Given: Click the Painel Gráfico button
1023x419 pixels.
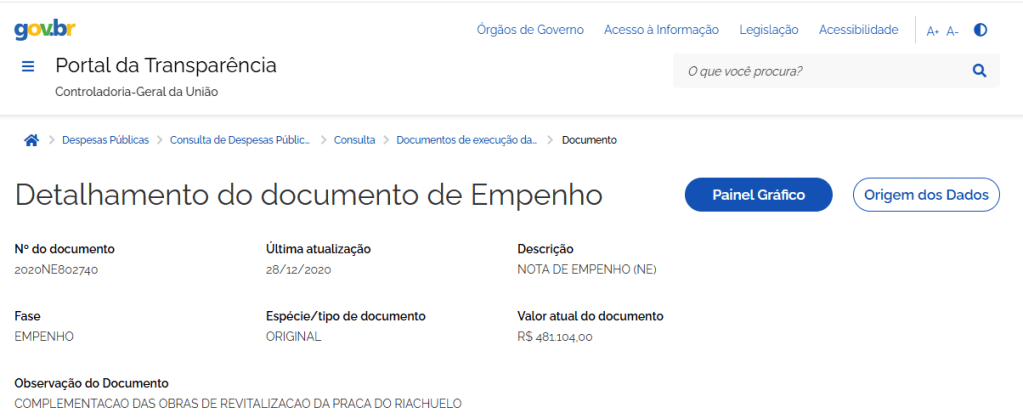Looking at the screenshot, I should point(758,195).
